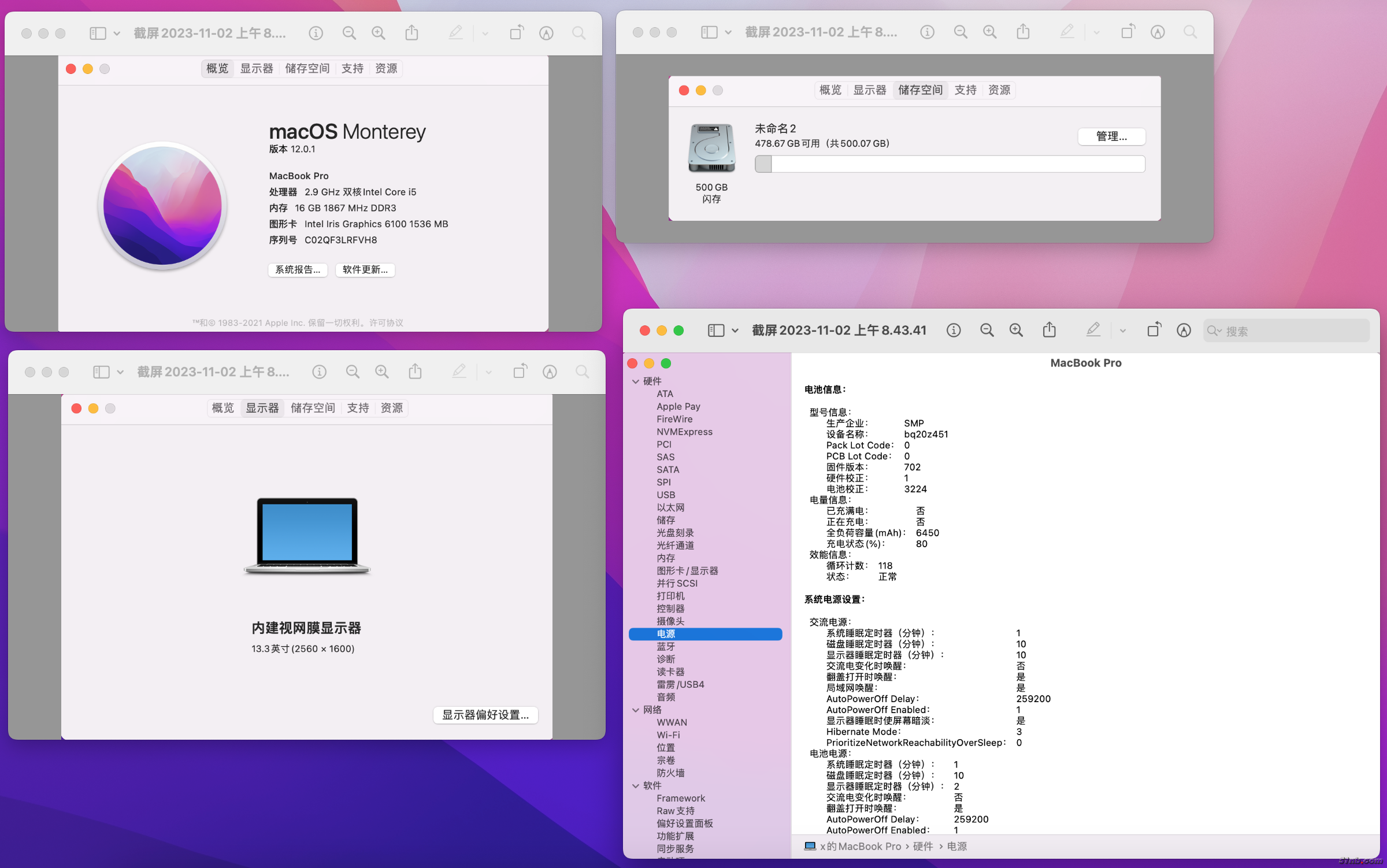1387x868 pixels.
Task: Toggle sidebar in bottom-left Preview window
Action: pos(101,372)
